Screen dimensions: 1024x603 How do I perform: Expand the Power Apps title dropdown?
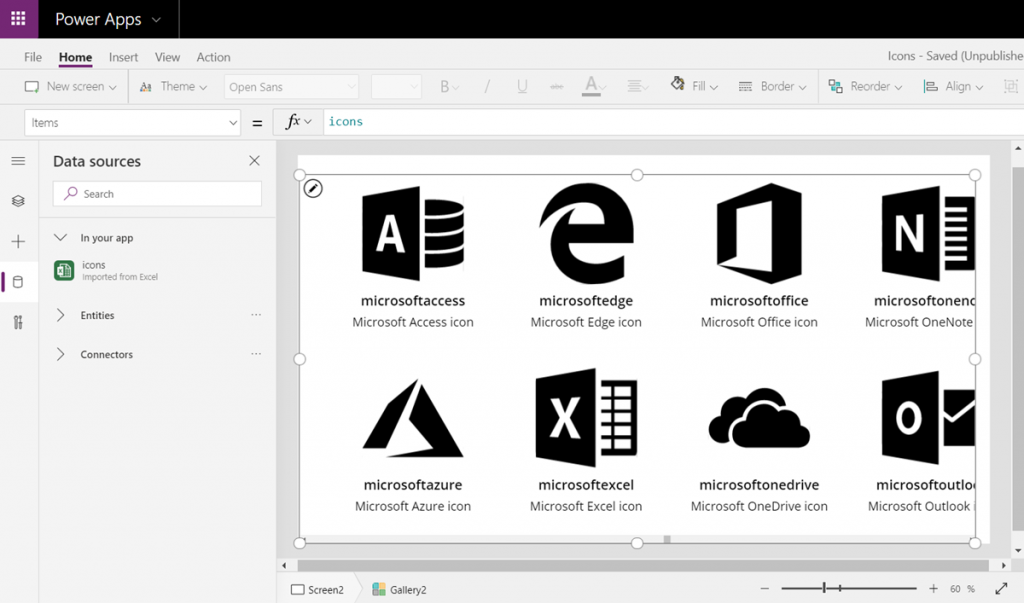(x=156, y=20)
